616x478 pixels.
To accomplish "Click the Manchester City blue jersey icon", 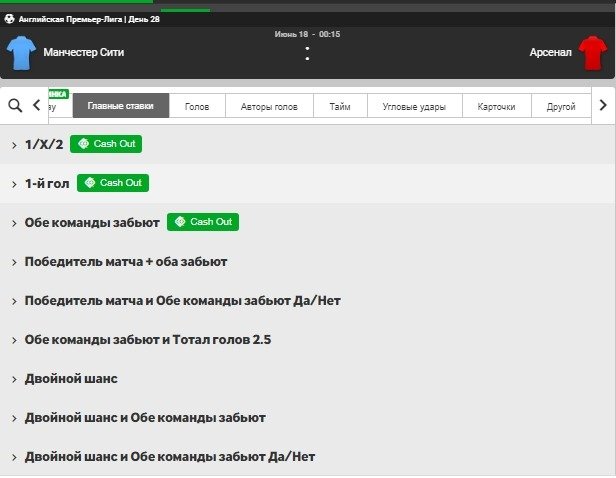I will pyautogui.click(x=20, y=53).
